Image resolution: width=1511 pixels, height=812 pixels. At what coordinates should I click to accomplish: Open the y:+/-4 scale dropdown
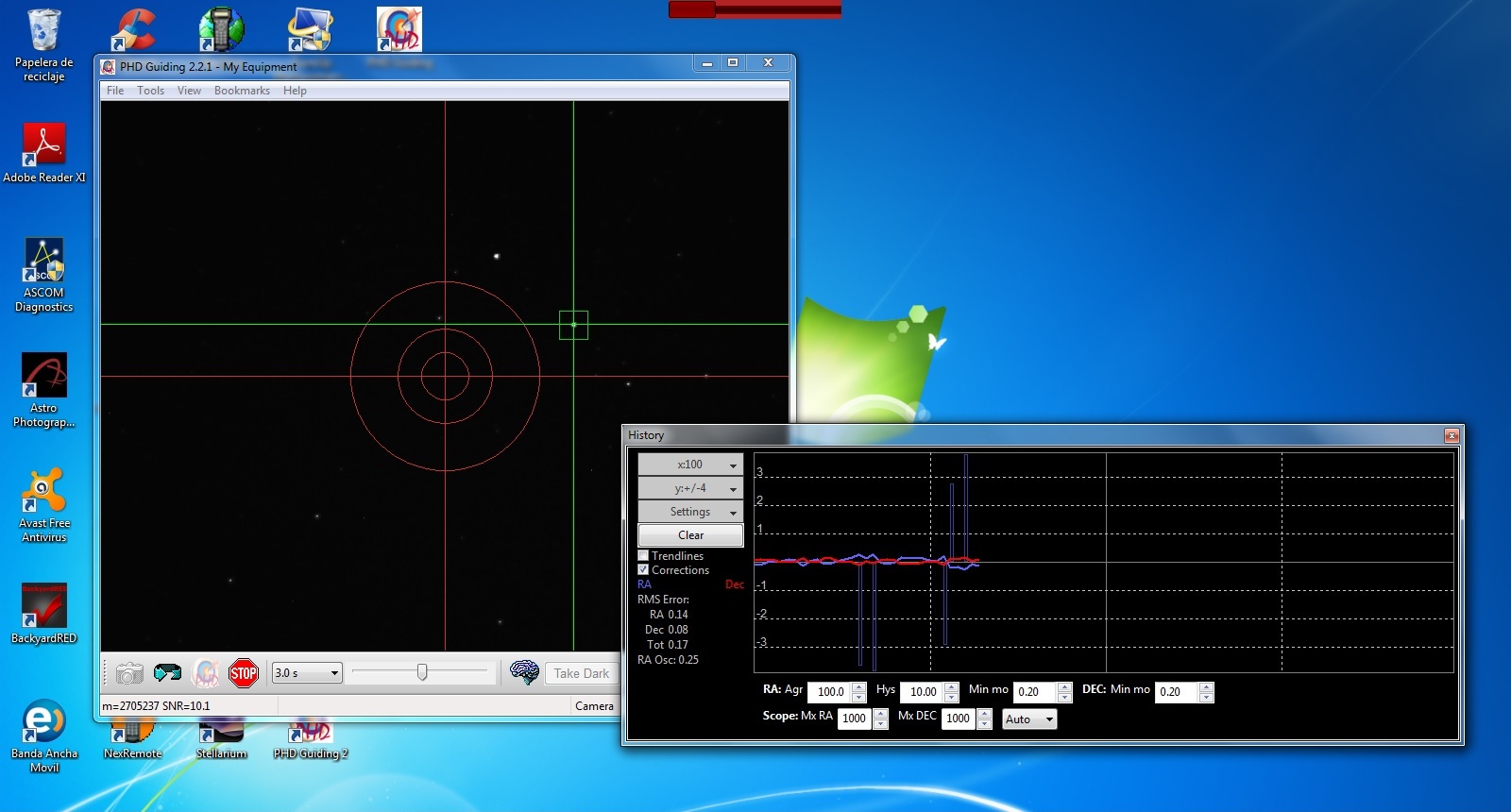pos(690,488)
